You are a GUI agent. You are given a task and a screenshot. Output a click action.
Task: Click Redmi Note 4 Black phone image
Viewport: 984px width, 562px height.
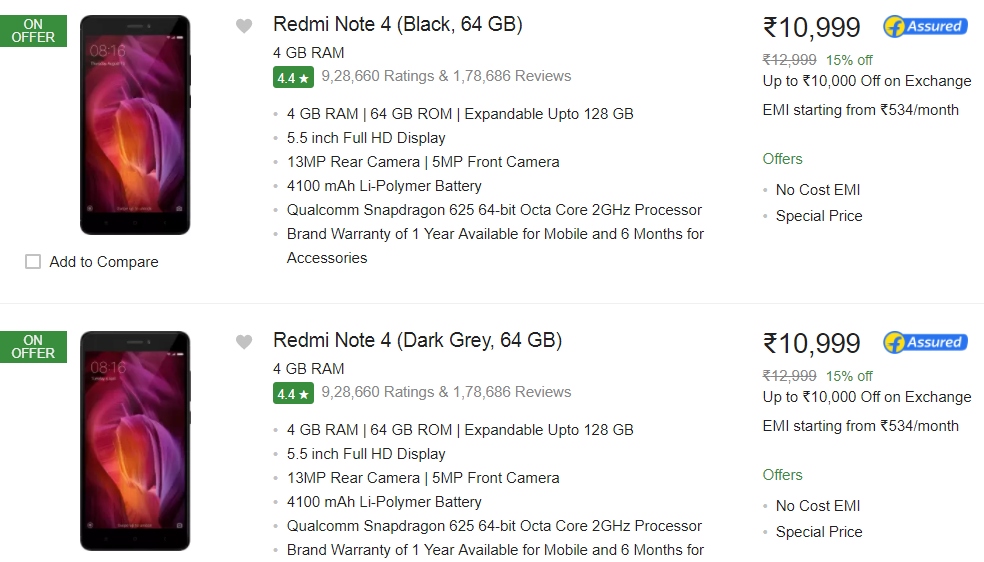[135, 125]
